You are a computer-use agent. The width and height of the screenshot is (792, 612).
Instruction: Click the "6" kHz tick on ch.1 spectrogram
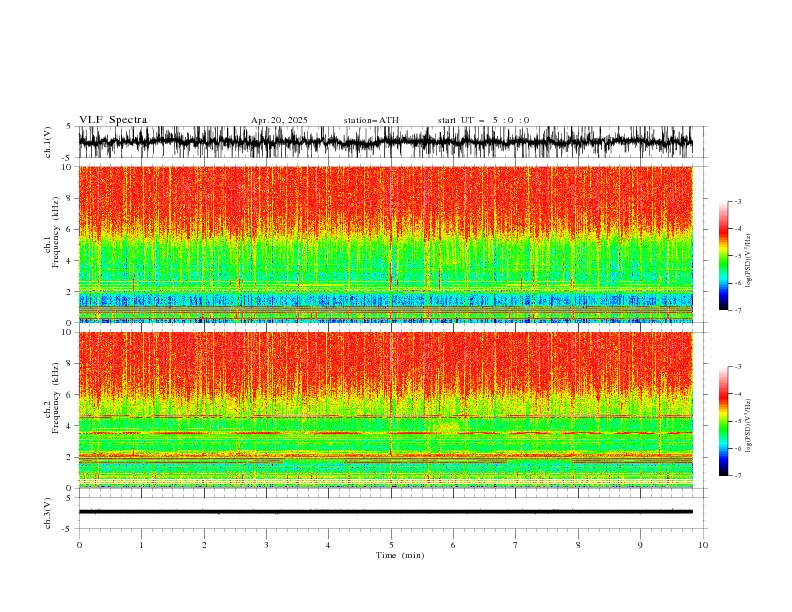(70, 230)
